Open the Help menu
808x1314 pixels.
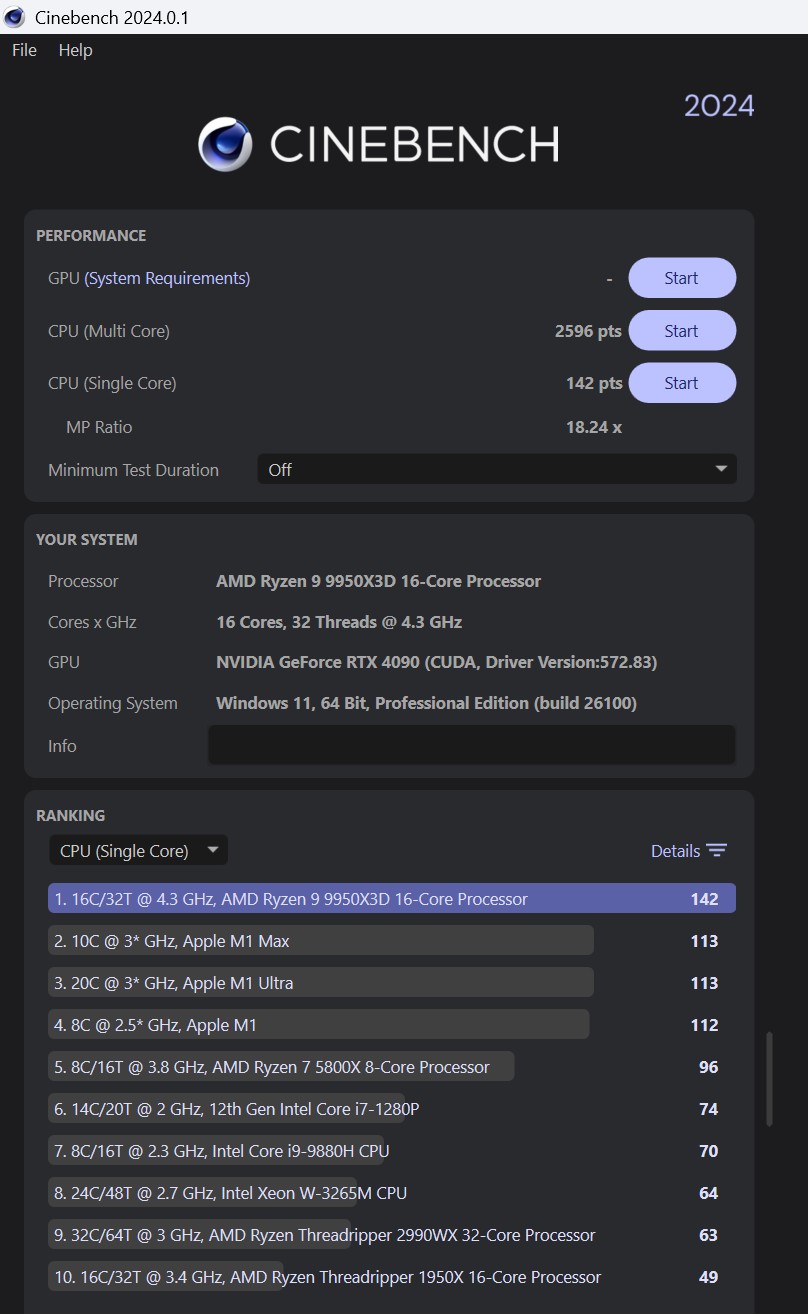(75, 50)
